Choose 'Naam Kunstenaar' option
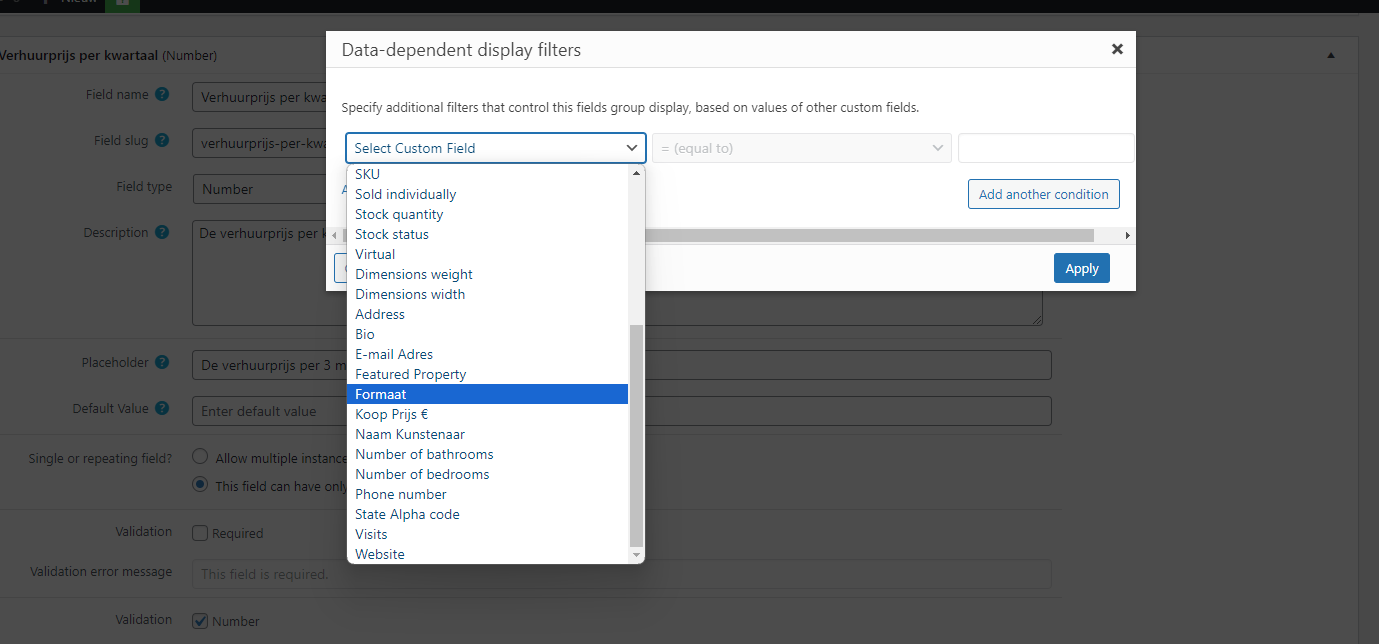This screenshot has width=1379, height=644. point(487,434)
